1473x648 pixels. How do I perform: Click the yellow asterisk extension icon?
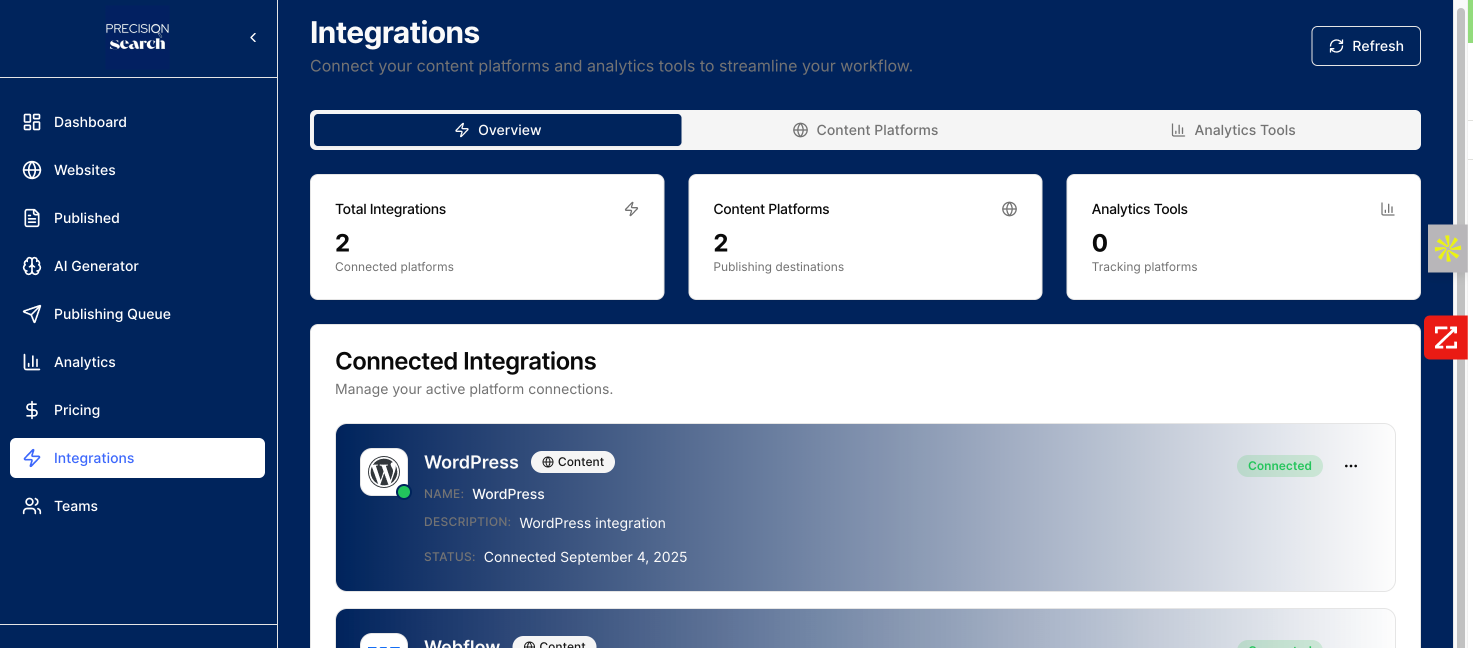coord(1447,248)
